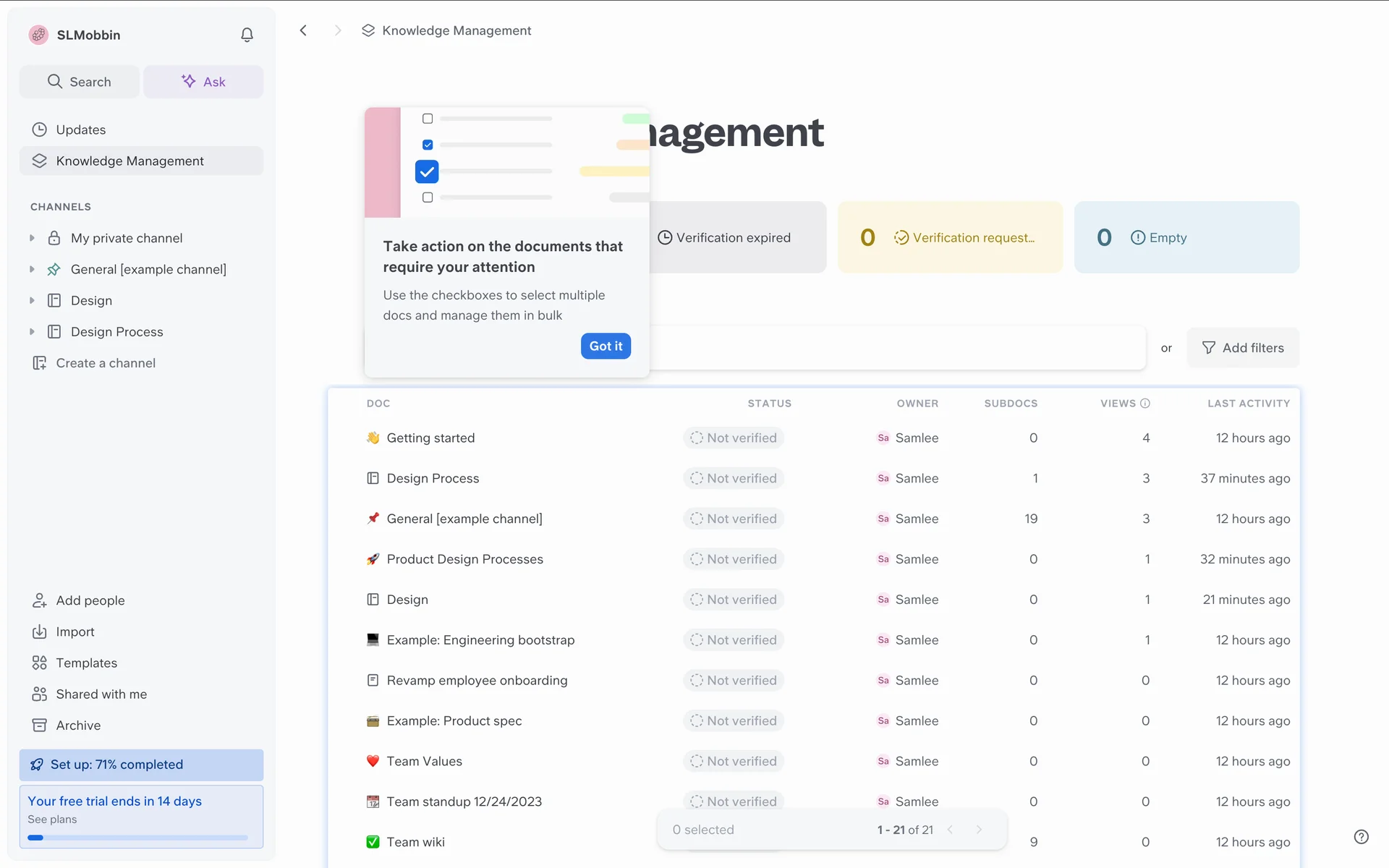Click the notifications bell icon
Image resolution: width=1389 pixels, height=868 pixels.
point(247,35)
